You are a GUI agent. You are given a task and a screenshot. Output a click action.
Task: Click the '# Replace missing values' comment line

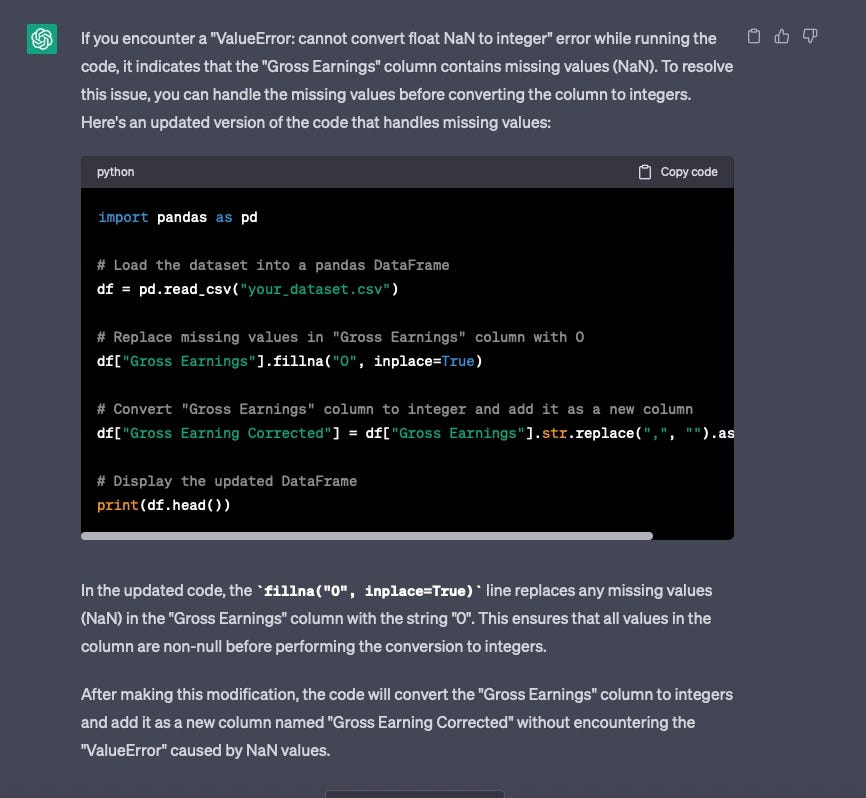(340, 337)
